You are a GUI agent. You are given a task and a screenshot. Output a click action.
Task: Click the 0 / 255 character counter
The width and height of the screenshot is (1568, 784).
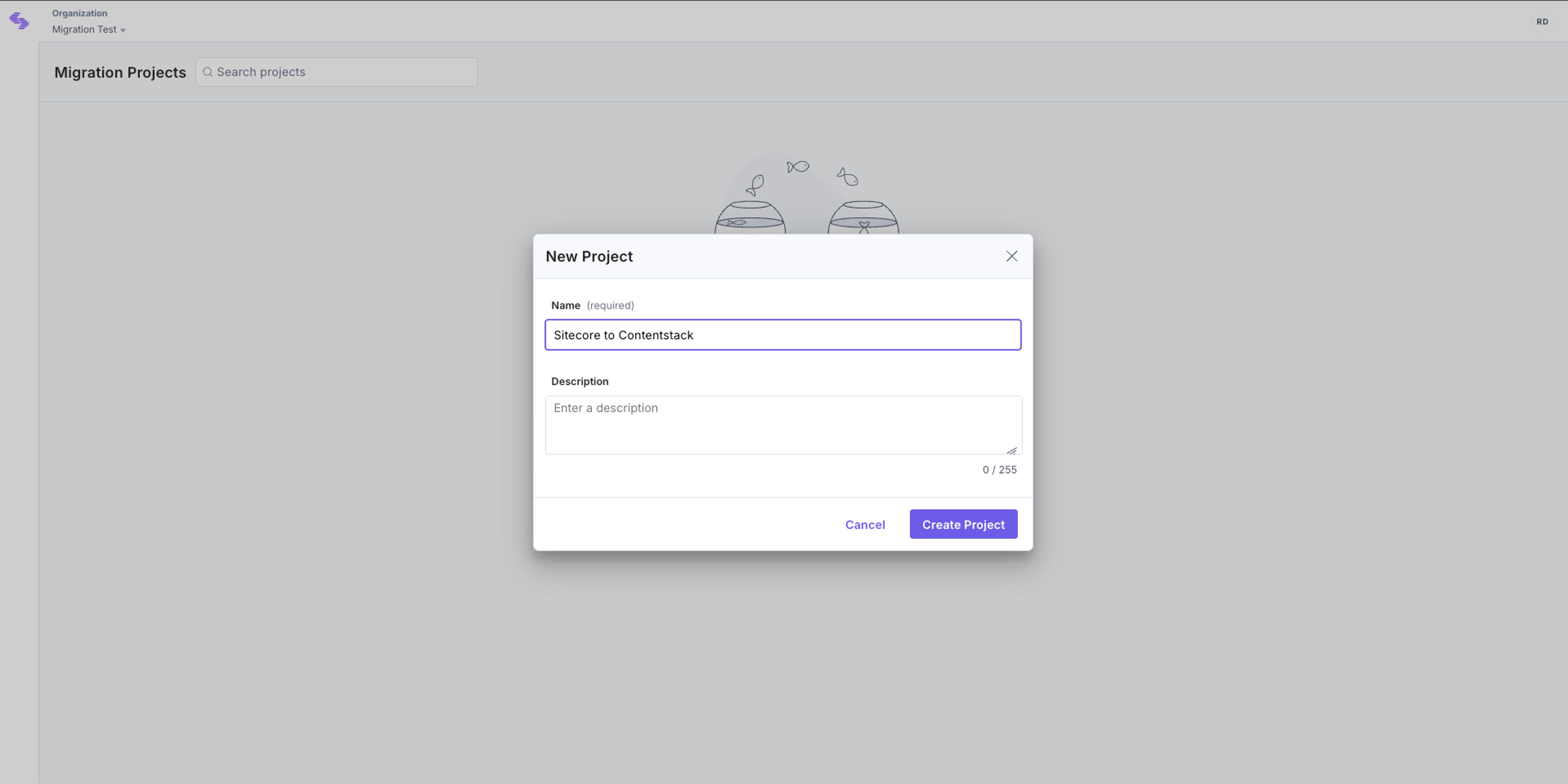[x=1000, y=470]
